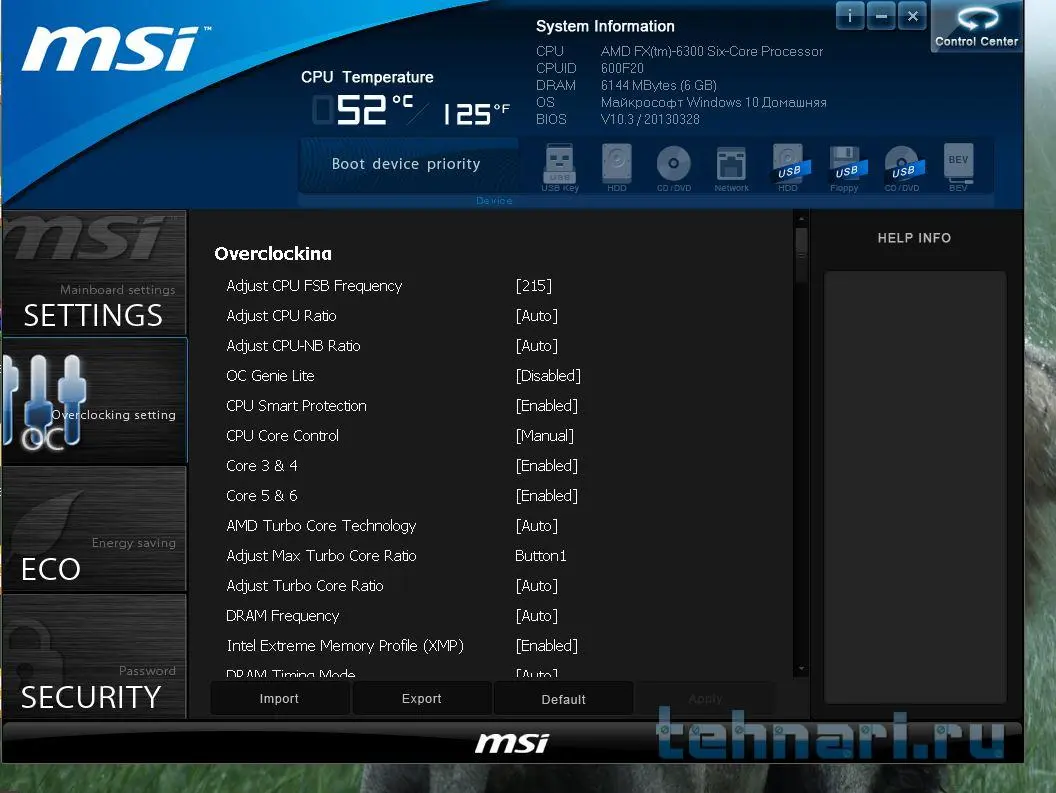Viewport: 1056px width, 793px height.
Task: Switch to Overclocking setting OC section
Action: (94, 400)
